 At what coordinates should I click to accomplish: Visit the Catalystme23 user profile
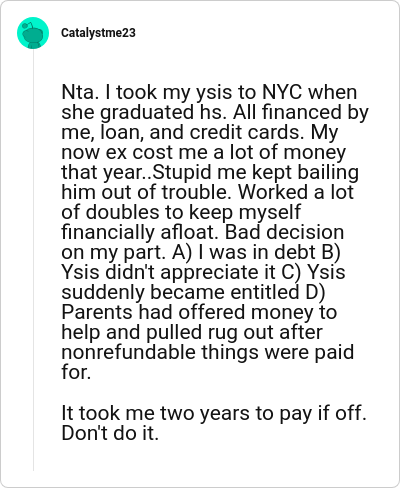[98, 33]
